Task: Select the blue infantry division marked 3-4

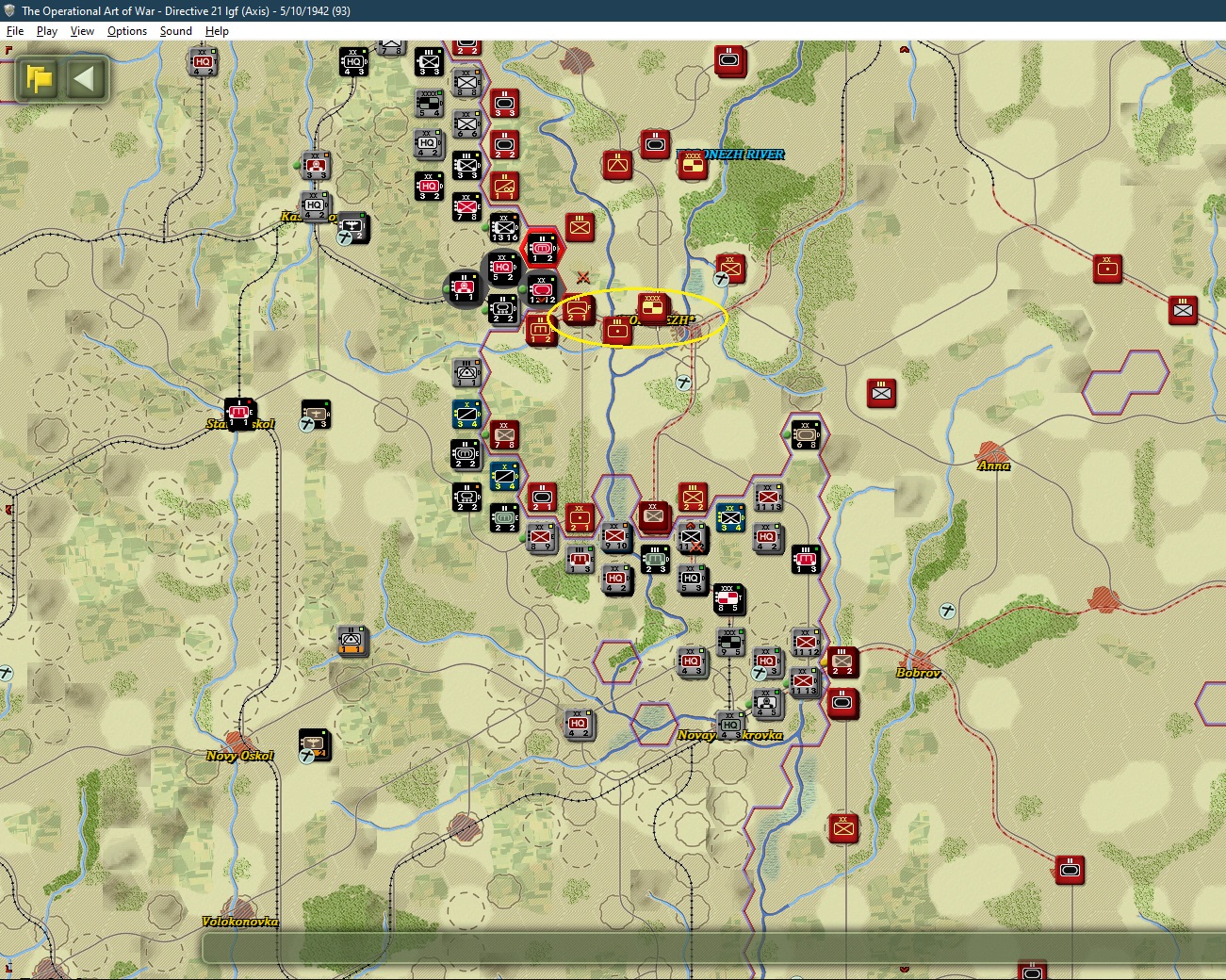Action: click(730, 517)
